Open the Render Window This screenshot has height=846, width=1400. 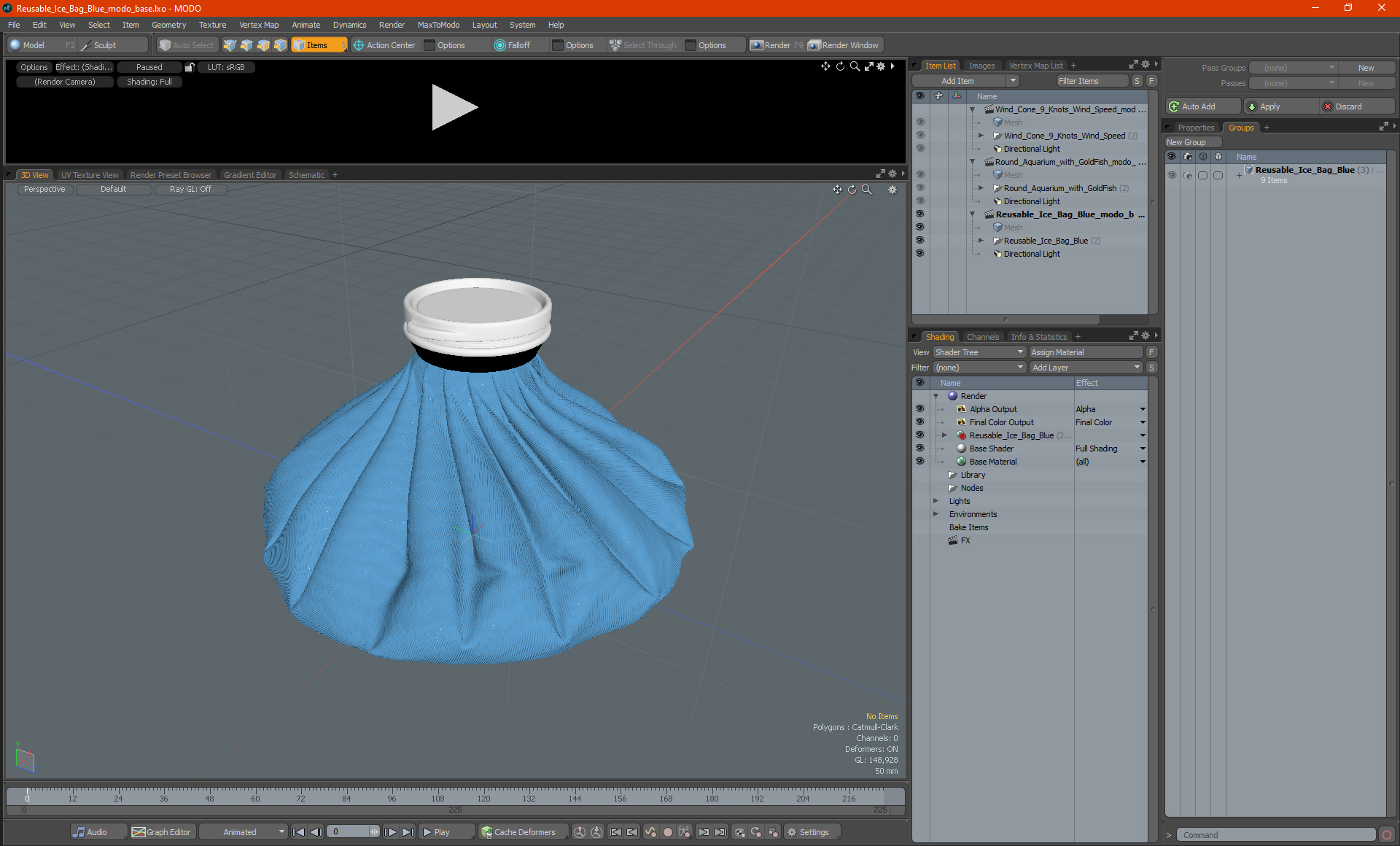click(x=844, y=45)
